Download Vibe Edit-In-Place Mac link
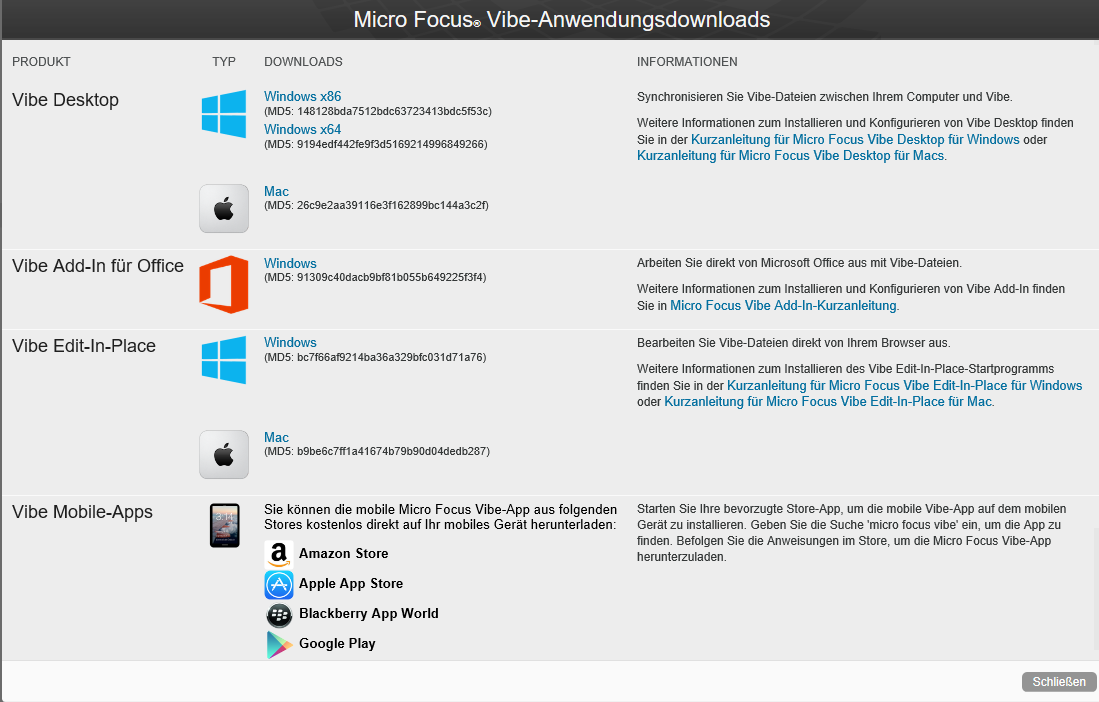 pos(276,438)
